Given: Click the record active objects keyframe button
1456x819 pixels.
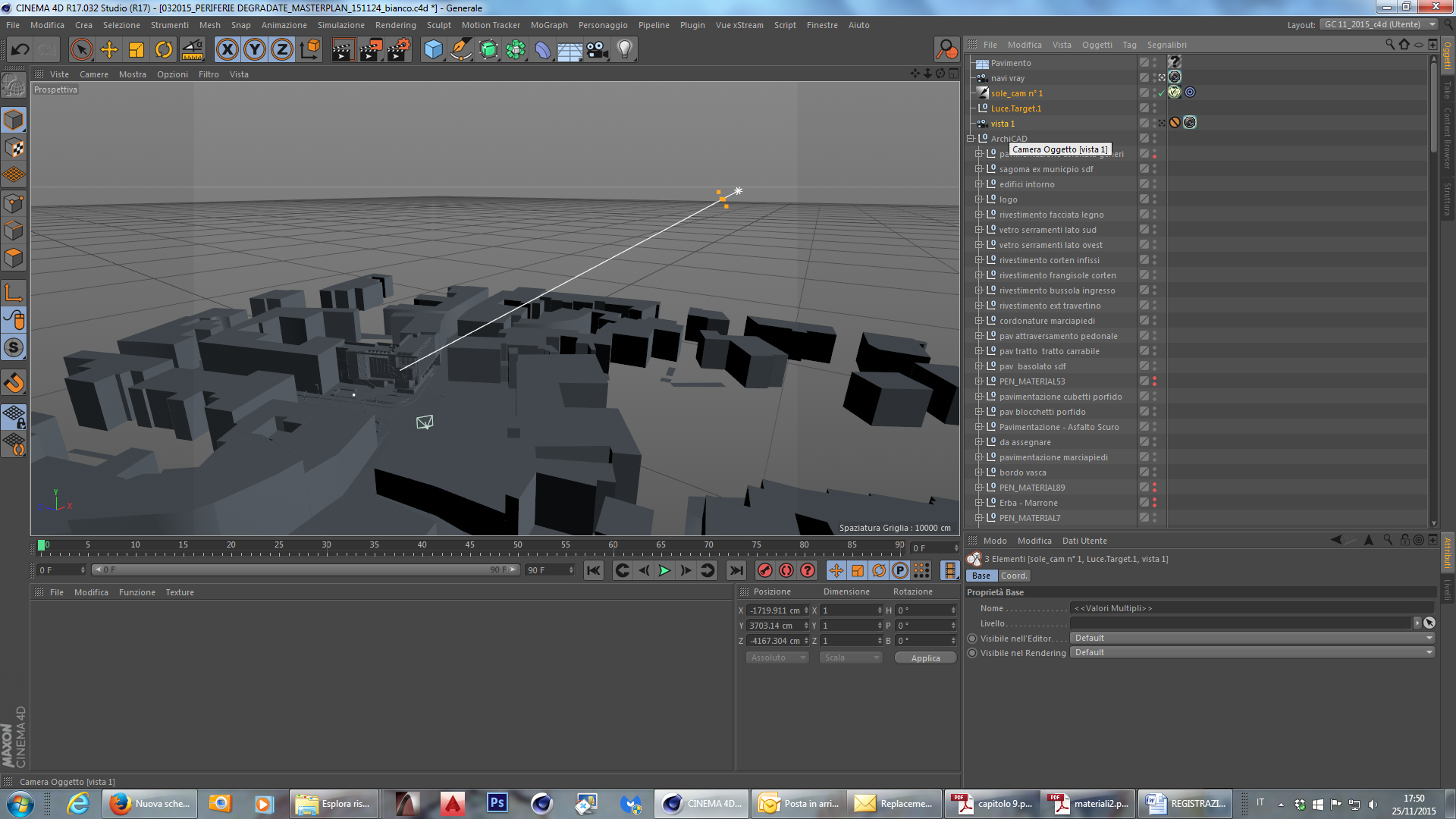Looking at the screenshot, I should coord(764,570).
